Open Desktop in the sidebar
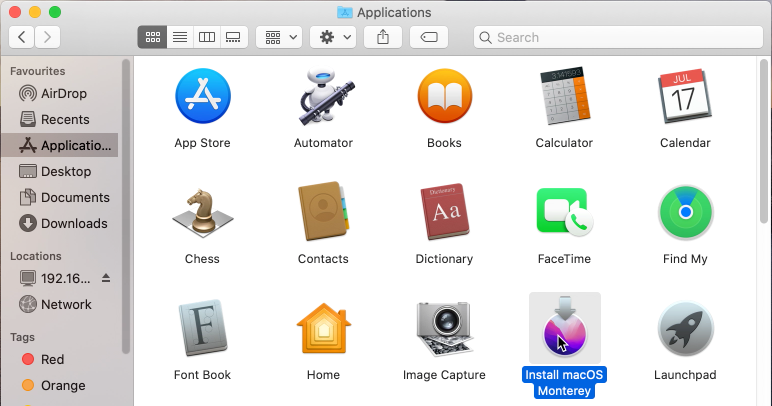Viewport: 772px width, 406px height. pos(60,171)
